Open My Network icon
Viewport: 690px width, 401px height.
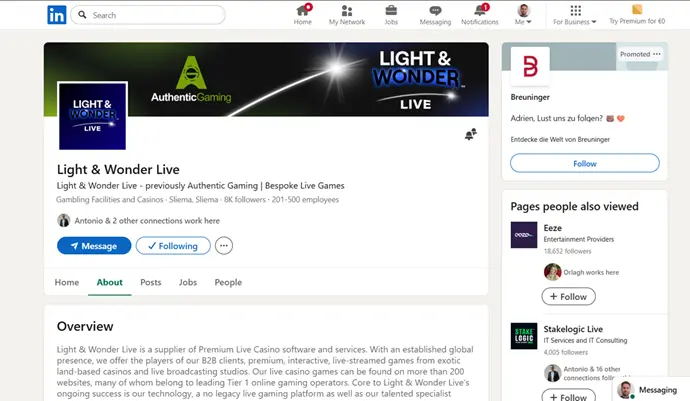(x=347, y=15)
